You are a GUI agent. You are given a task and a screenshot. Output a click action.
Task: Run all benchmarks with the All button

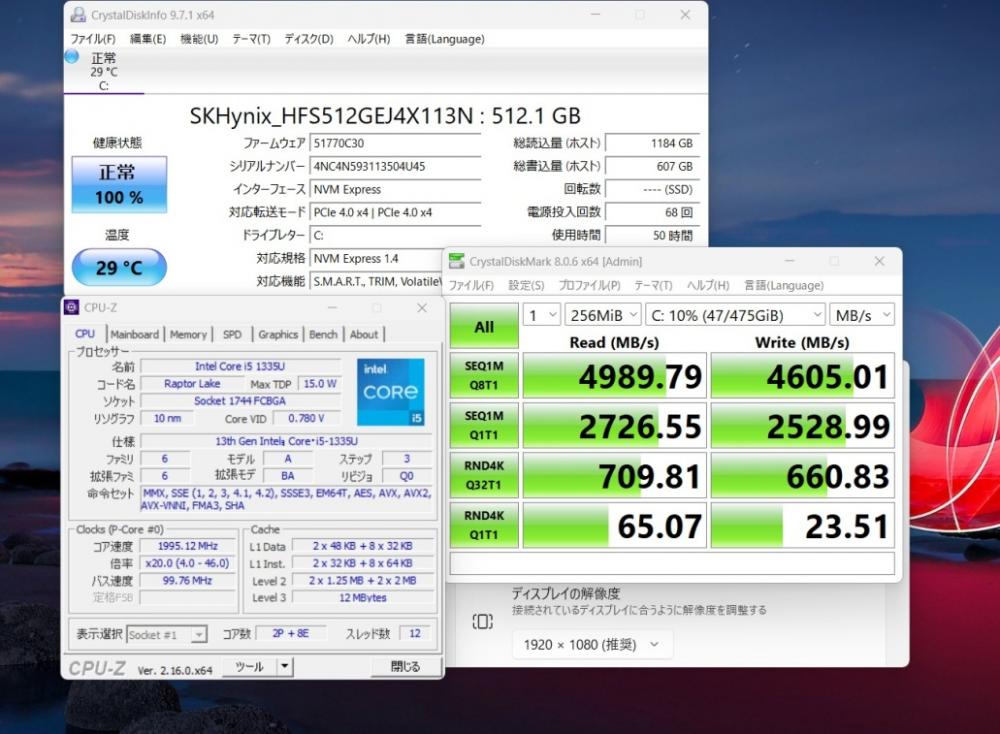click(x=484, y=326)
